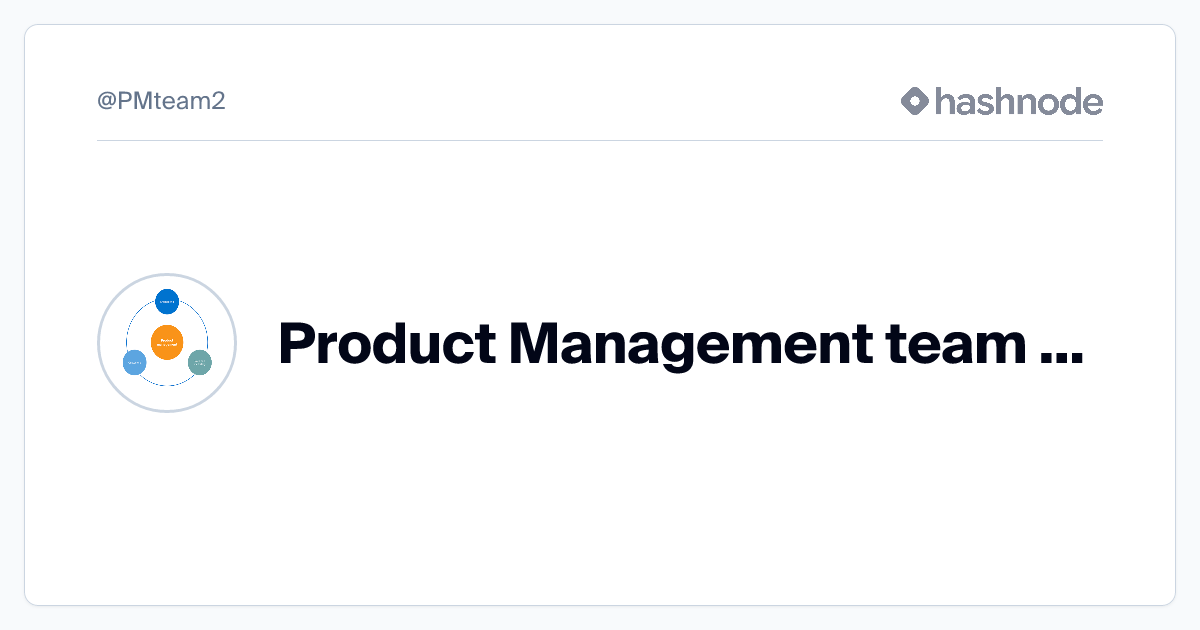The image size is (1200, 630).
Task: Select the dark blue top circle in avatar
Action: click(167, 301)
